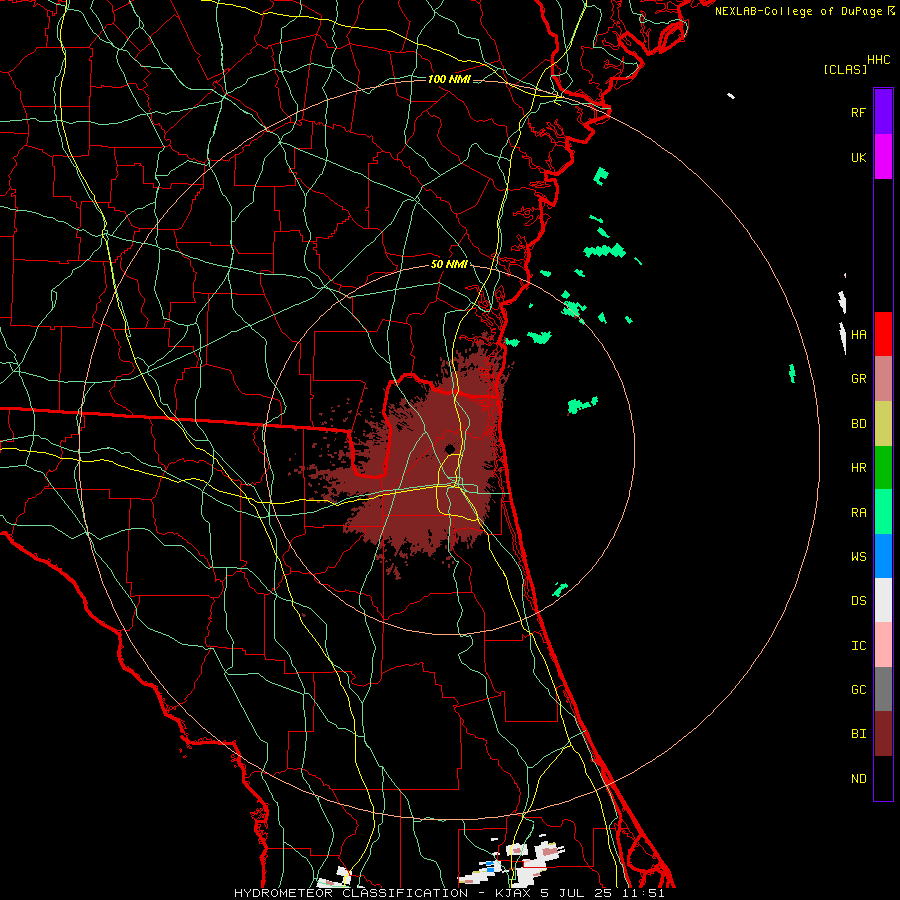Click the KJAX radar site identifier
Viewport: 900px width, 900px height.
512,893
